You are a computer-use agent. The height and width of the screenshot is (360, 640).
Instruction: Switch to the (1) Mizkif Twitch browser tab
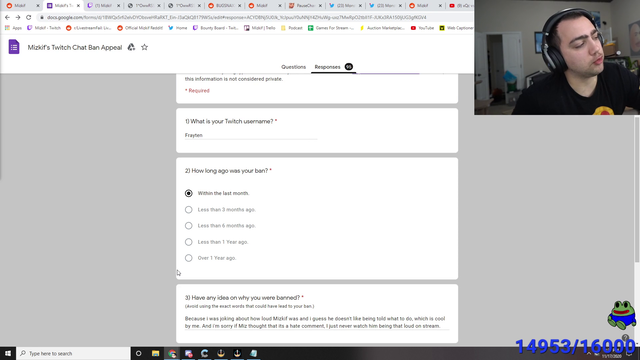(x=104, y=6)
